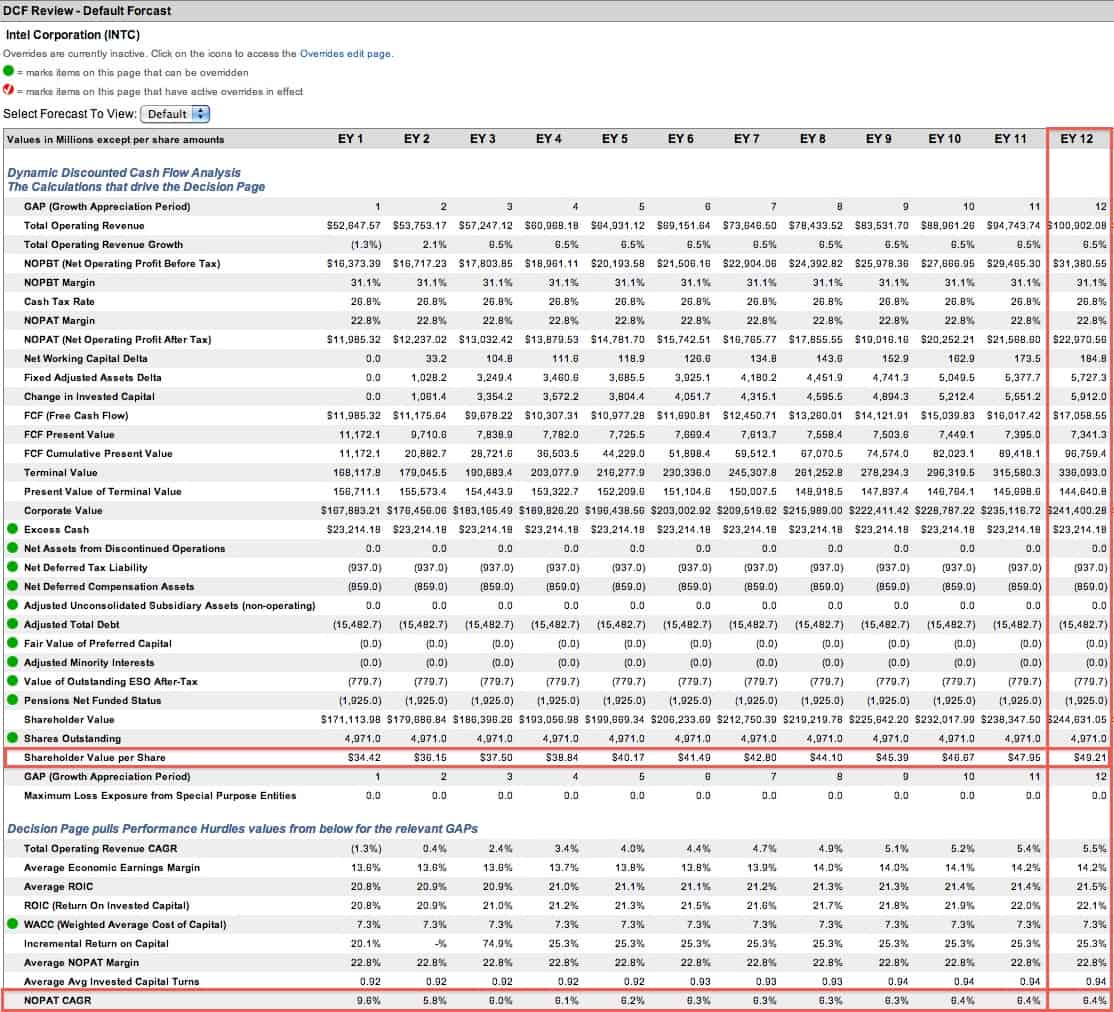Viewport: 1114px width, 1012px height.
Task: Click the Present Value of Terminal Value label
Action: pyautogui.click(x=102, y=491)
